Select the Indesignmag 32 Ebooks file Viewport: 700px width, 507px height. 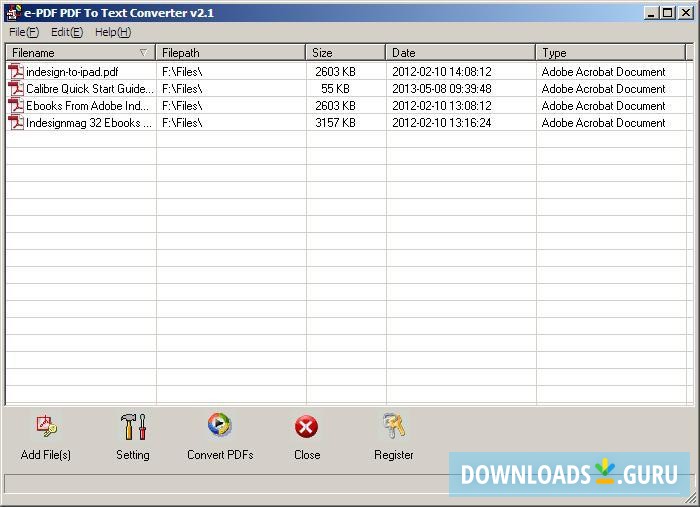click(89, 123)
